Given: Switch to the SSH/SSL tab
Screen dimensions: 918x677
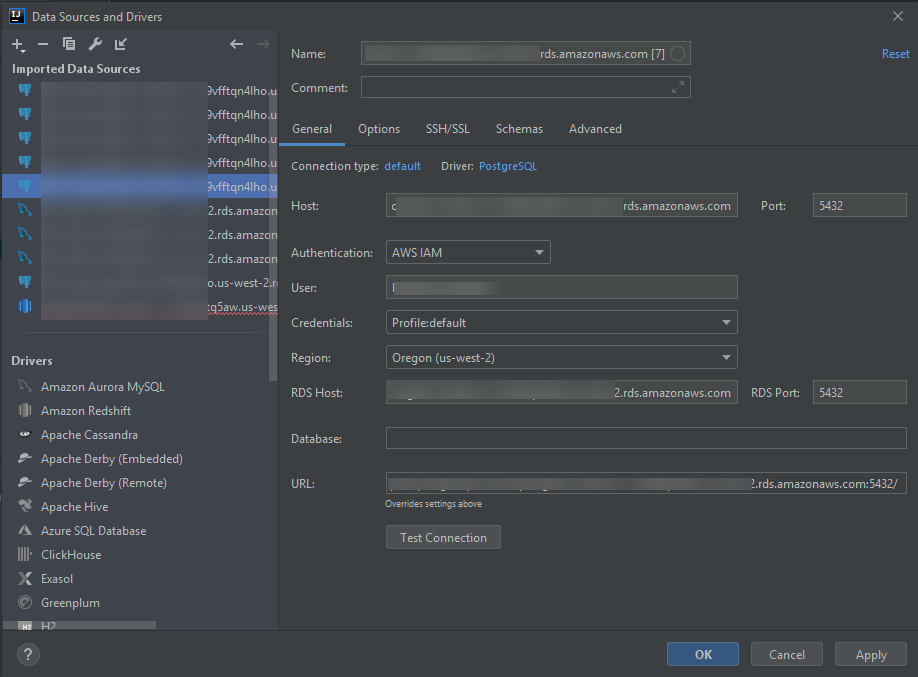Looking at the screenshot, I should pos(447,128).
